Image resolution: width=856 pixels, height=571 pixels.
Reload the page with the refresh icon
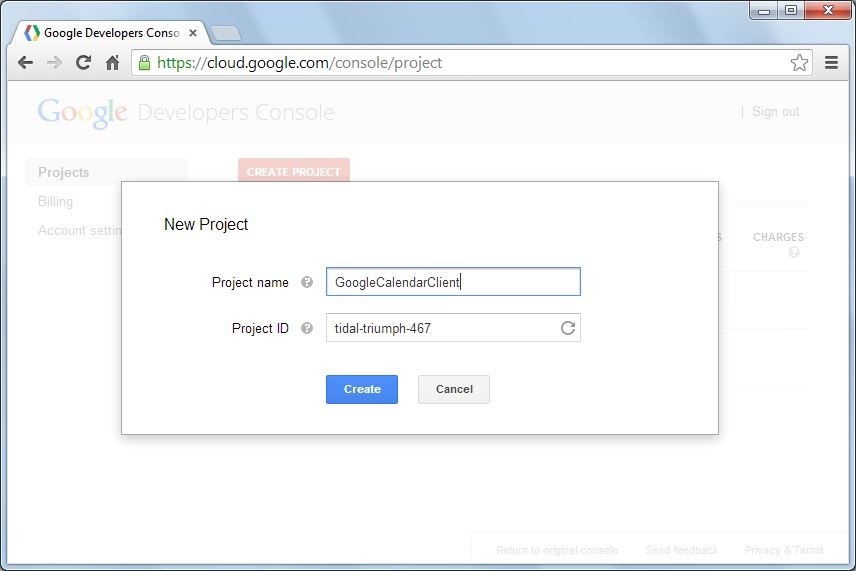(x=84, y=63)
